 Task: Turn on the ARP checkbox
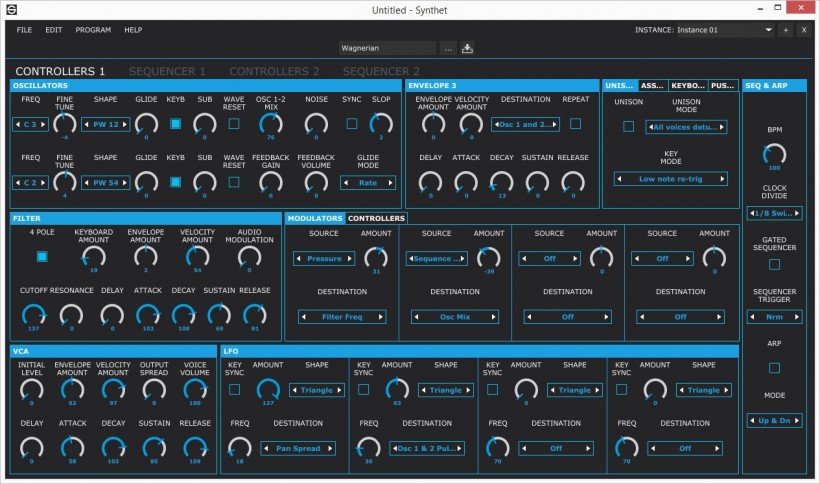(x=775, y=368)
